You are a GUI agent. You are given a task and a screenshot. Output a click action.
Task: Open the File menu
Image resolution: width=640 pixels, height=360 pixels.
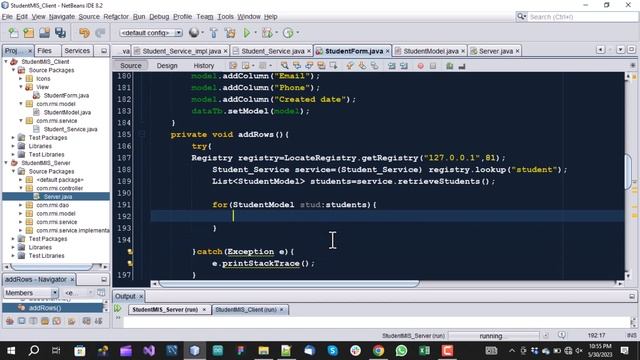(x=7, y=16)
